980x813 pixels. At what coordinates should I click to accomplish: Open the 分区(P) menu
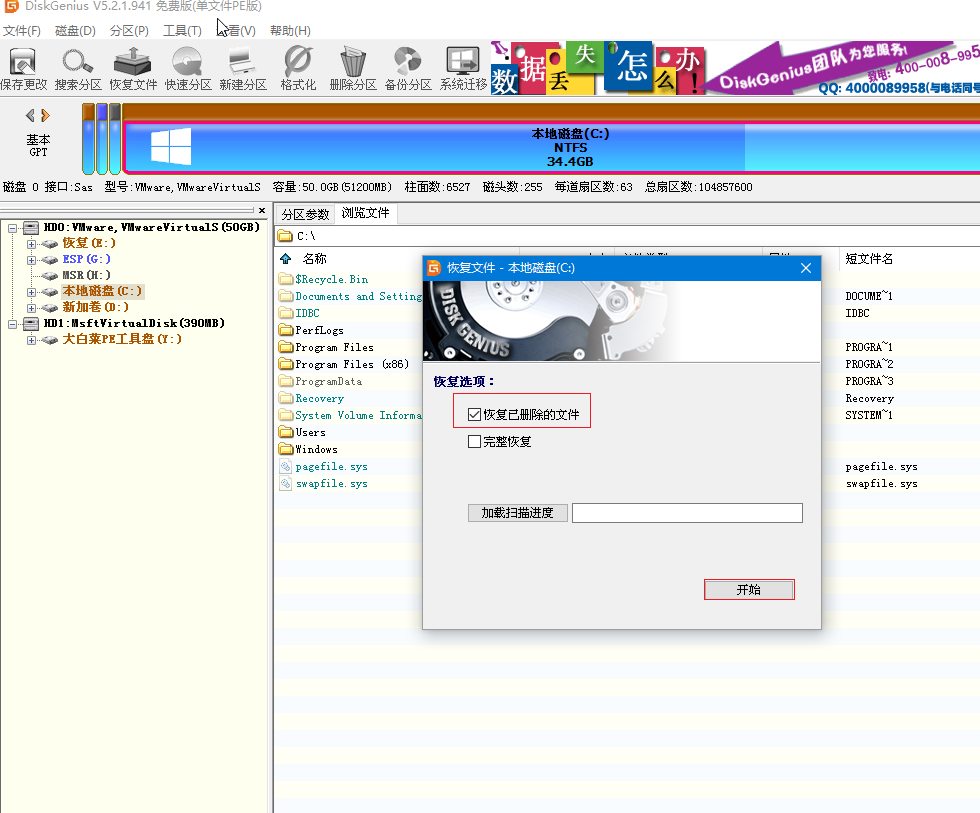pyautogui.click(x=129, y=31)
